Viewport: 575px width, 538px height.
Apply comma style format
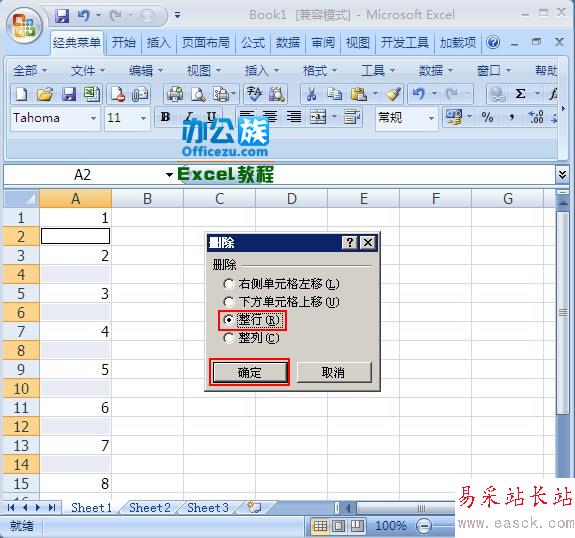pos(511,117)
